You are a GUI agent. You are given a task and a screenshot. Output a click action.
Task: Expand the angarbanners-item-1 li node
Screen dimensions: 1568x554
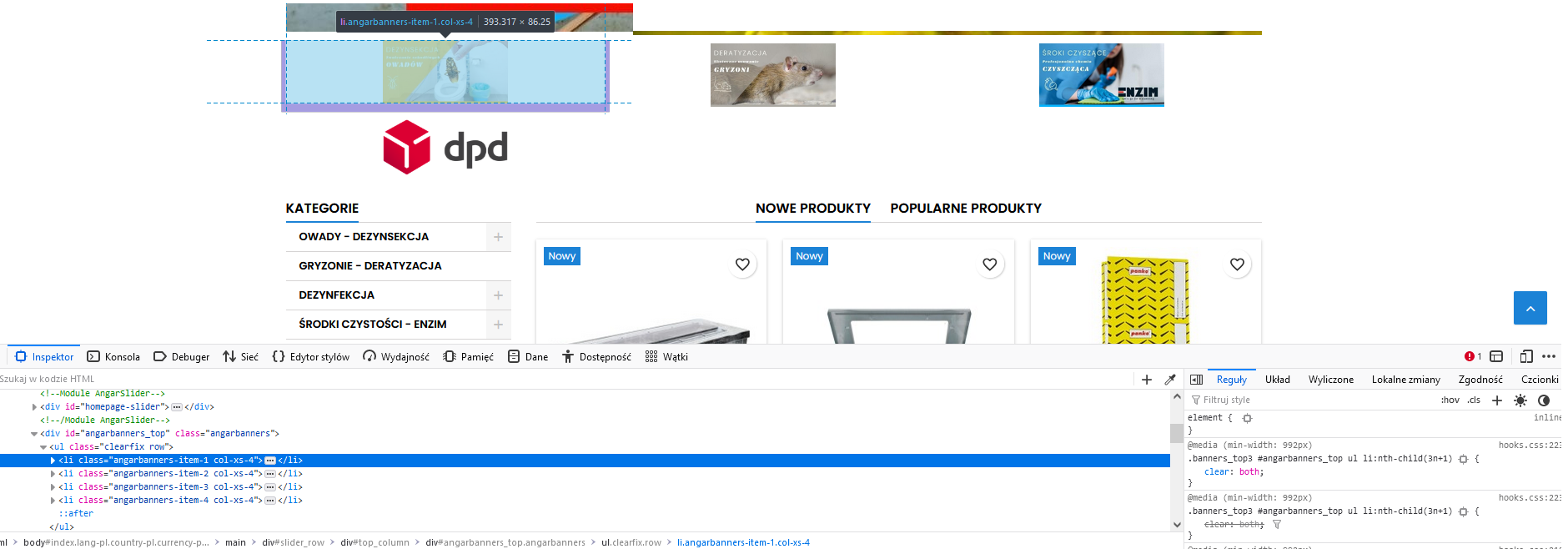(x=53, y=461)
